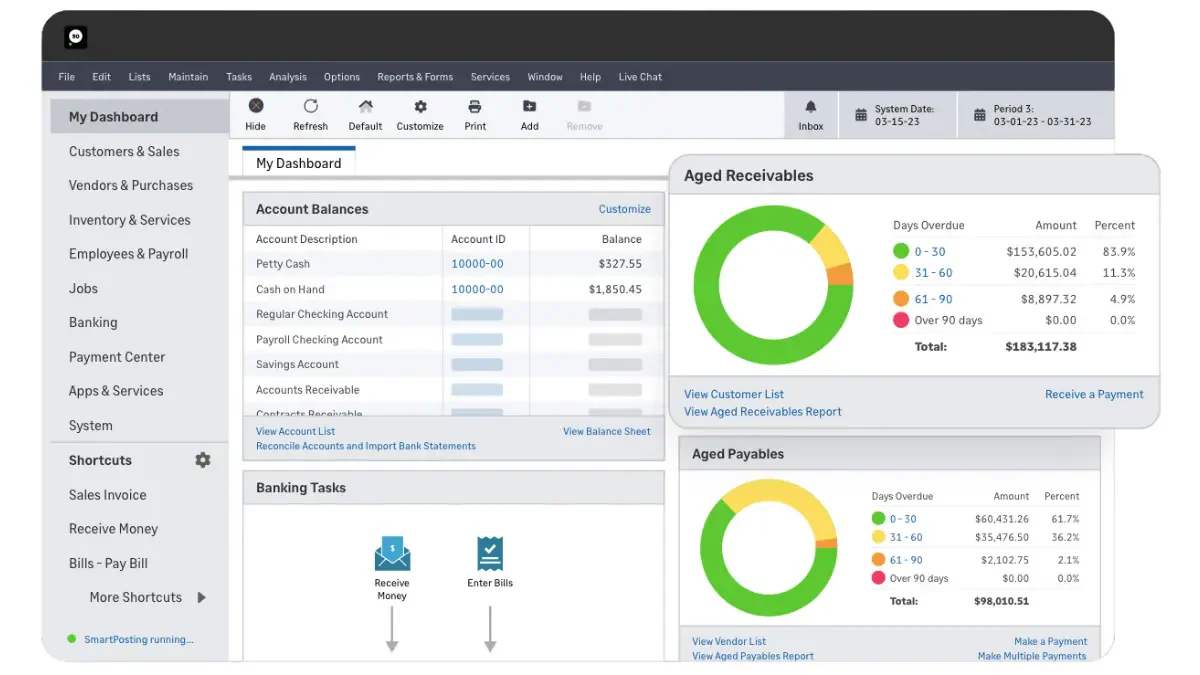Screen dimensions: 1200x675
Task: Click View Vendor List link
Action: (729, 641)
